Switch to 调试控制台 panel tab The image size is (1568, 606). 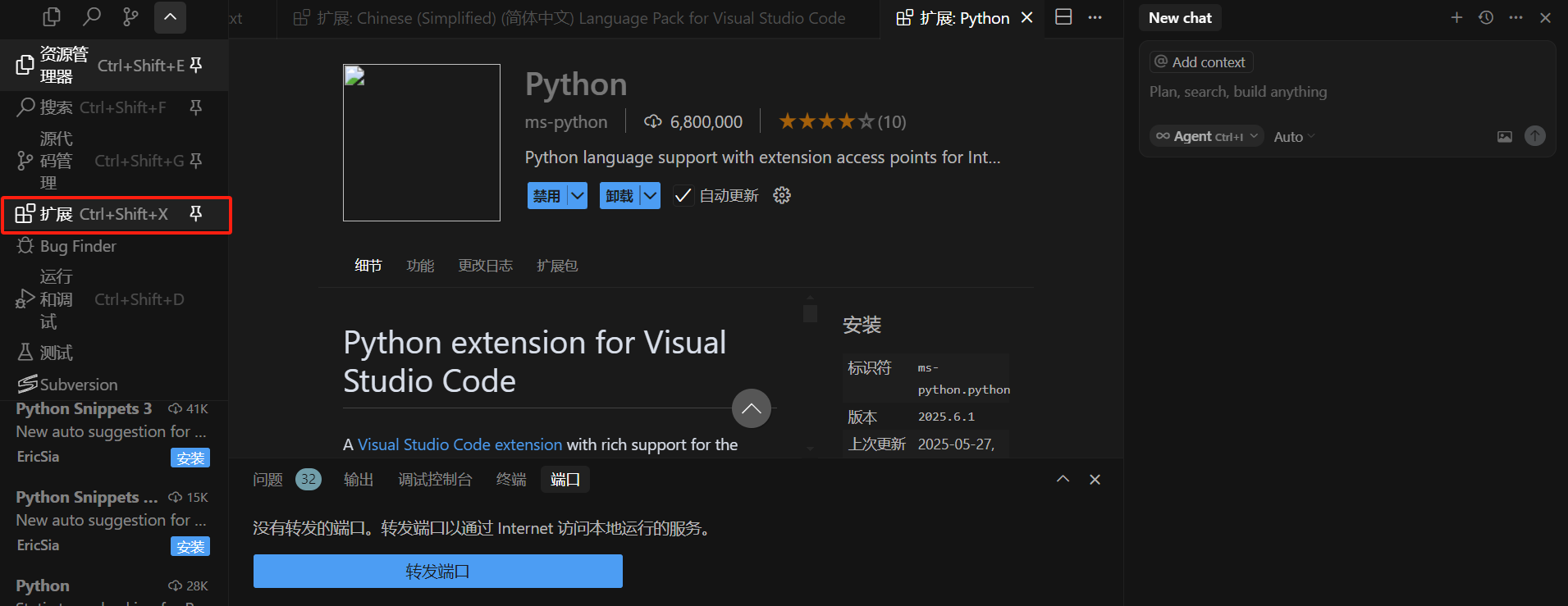[x=435, y=480]
